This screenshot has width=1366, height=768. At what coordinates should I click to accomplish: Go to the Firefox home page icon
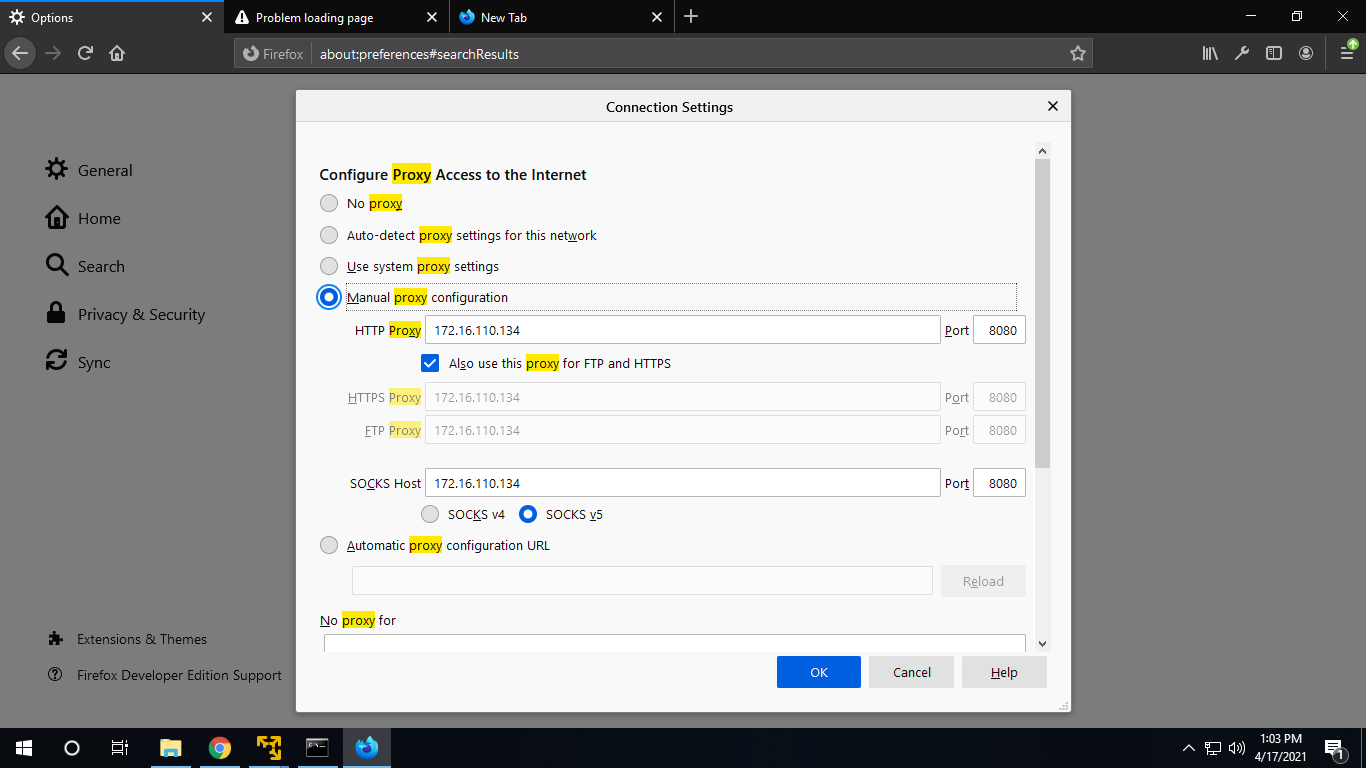117,54
